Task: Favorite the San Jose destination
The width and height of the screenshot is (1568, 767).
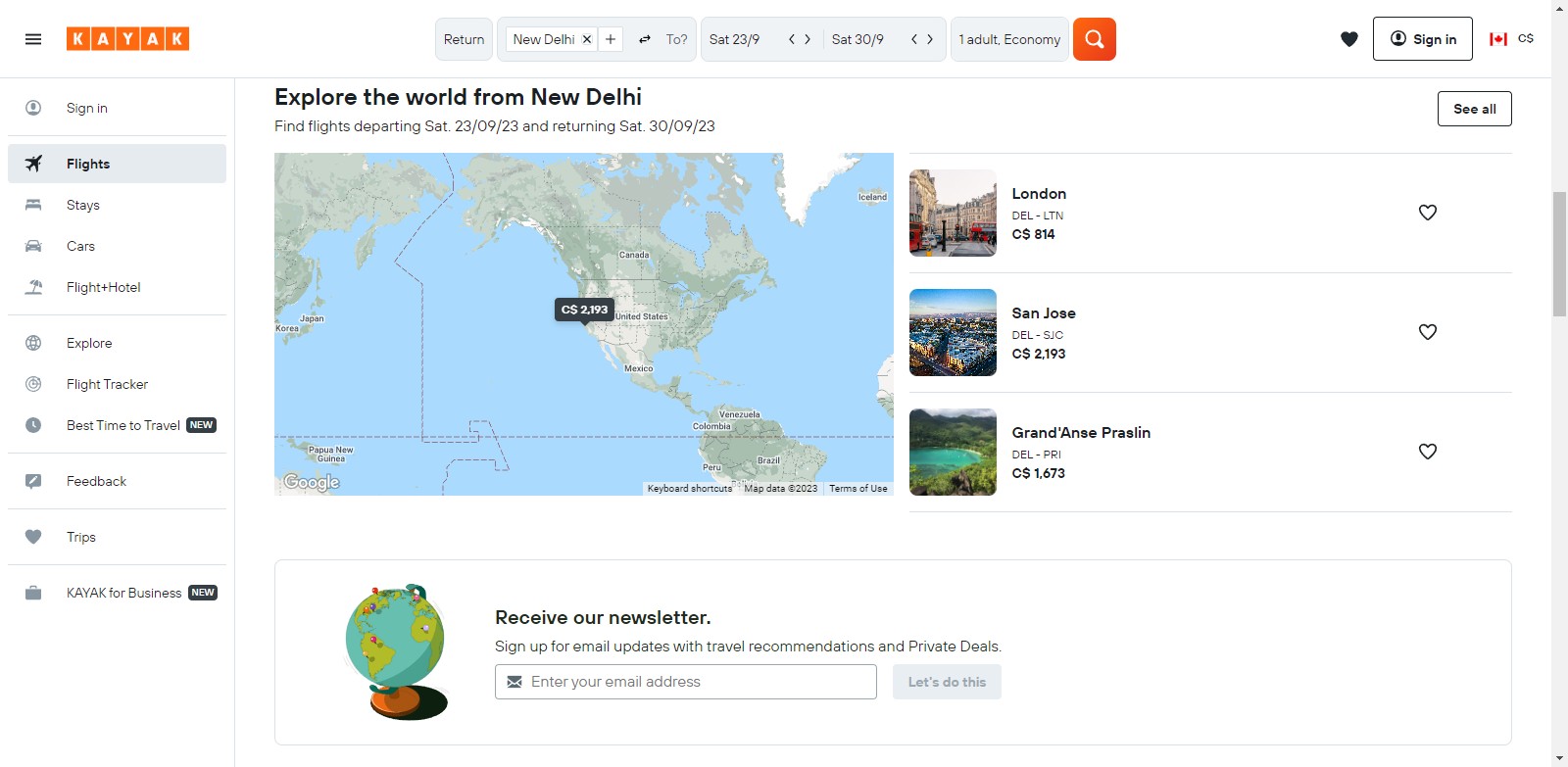Action: [x=1427, y=332]
